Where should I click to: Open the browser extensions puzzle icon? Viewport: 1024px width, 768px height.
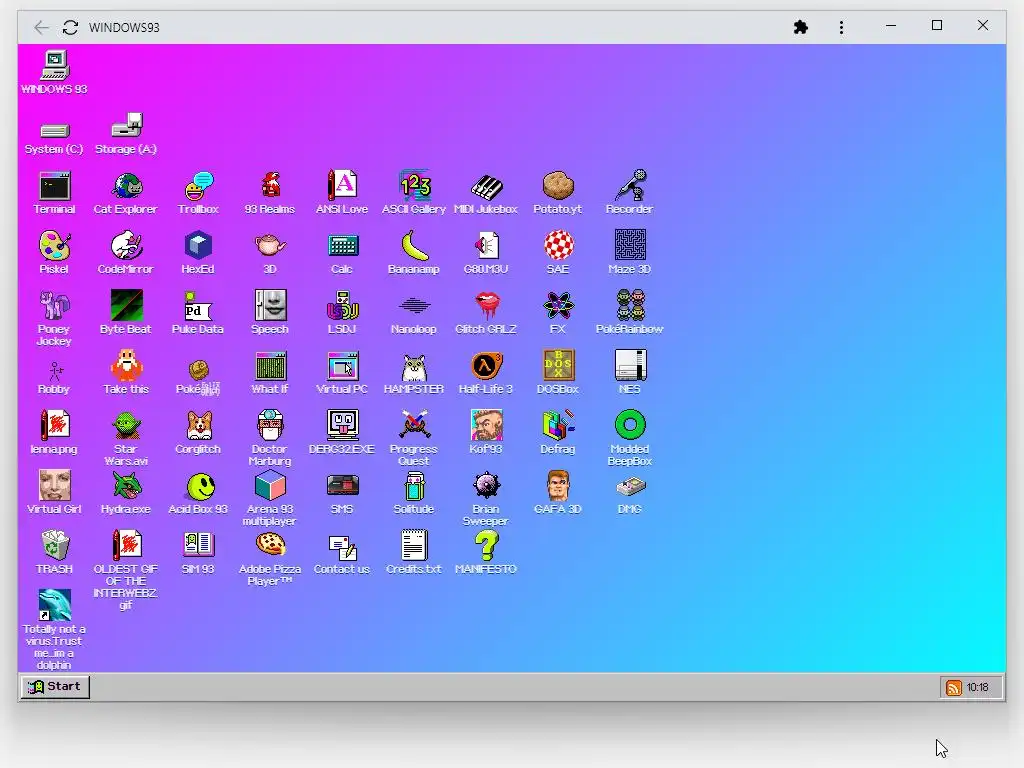pos(801,27)
